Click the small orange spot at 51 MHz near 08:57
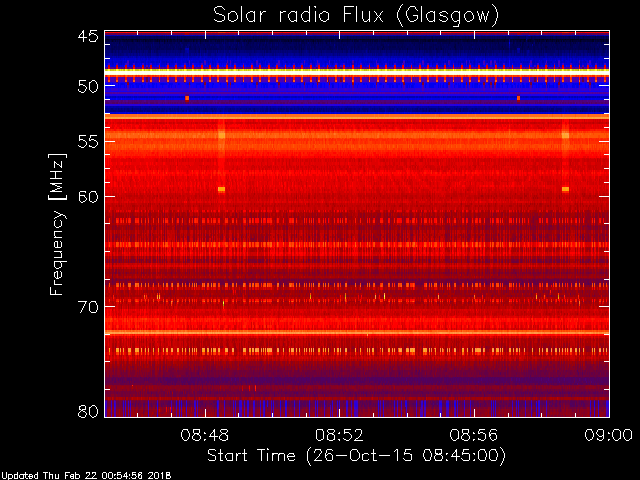640x480 pixels. [518, 98]
